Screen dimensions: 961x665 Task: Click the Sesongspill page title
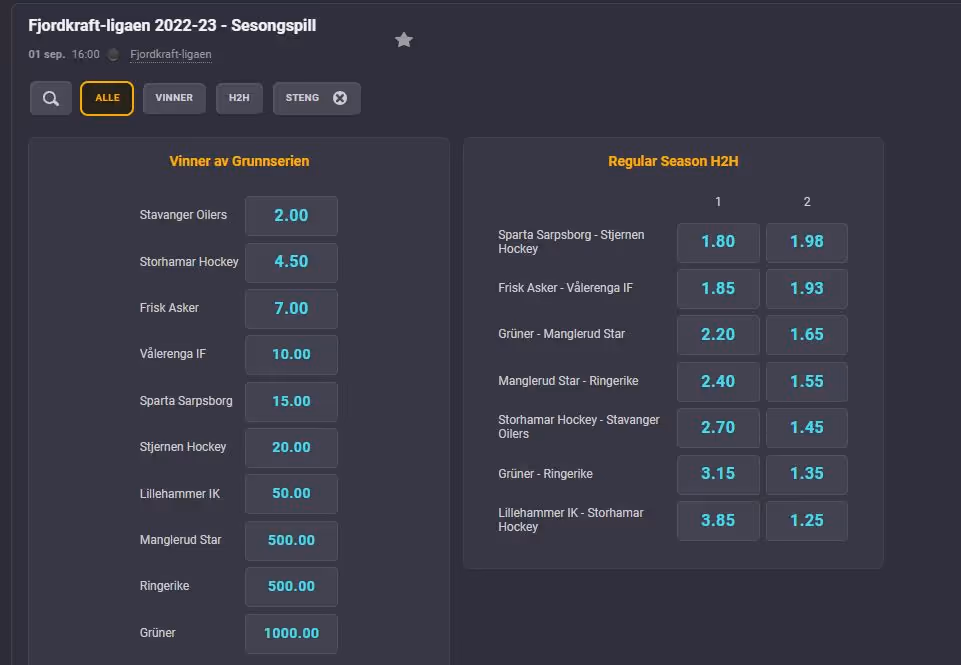tap(172, 26)
